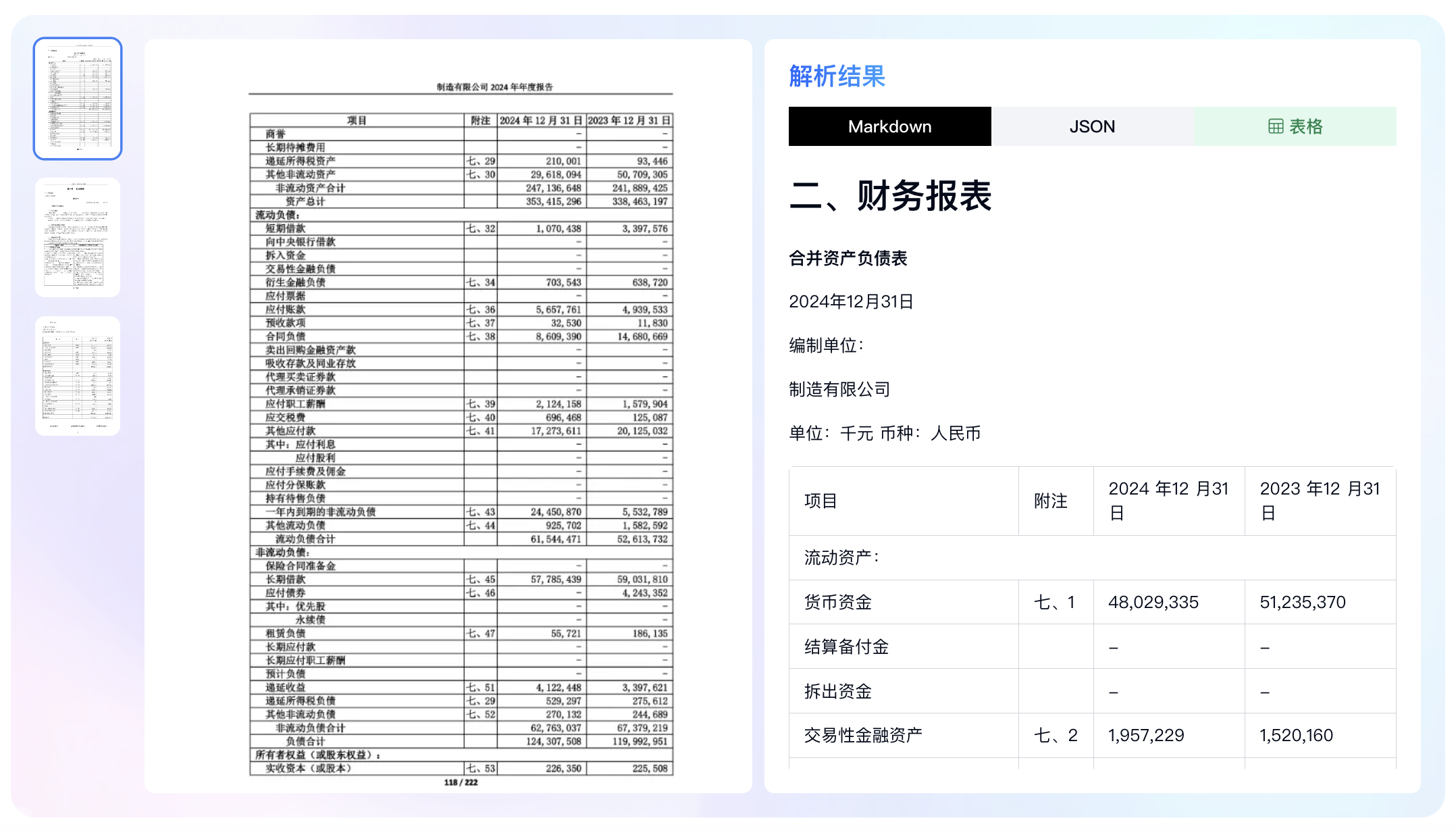Click the 流动资产 section row
Viewport: 1456px width, 831px height.
tap(841, 557)
